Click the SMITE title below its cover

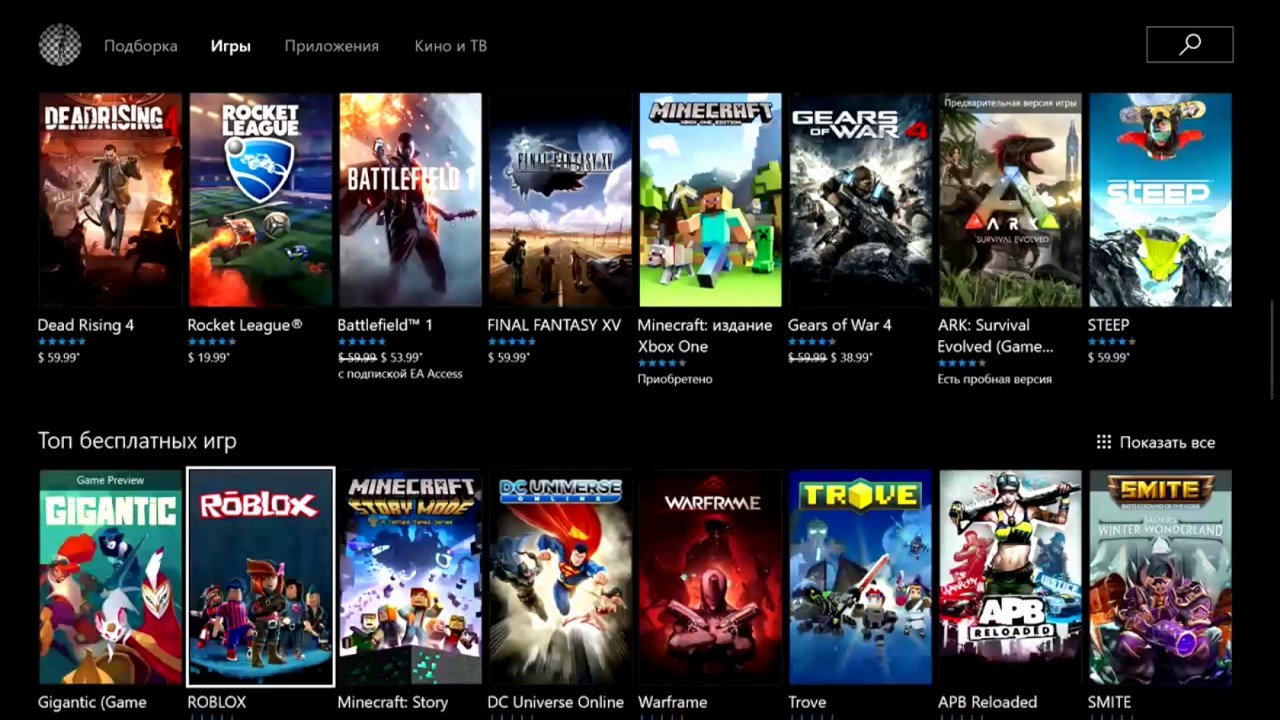(x=1110, y=702)
